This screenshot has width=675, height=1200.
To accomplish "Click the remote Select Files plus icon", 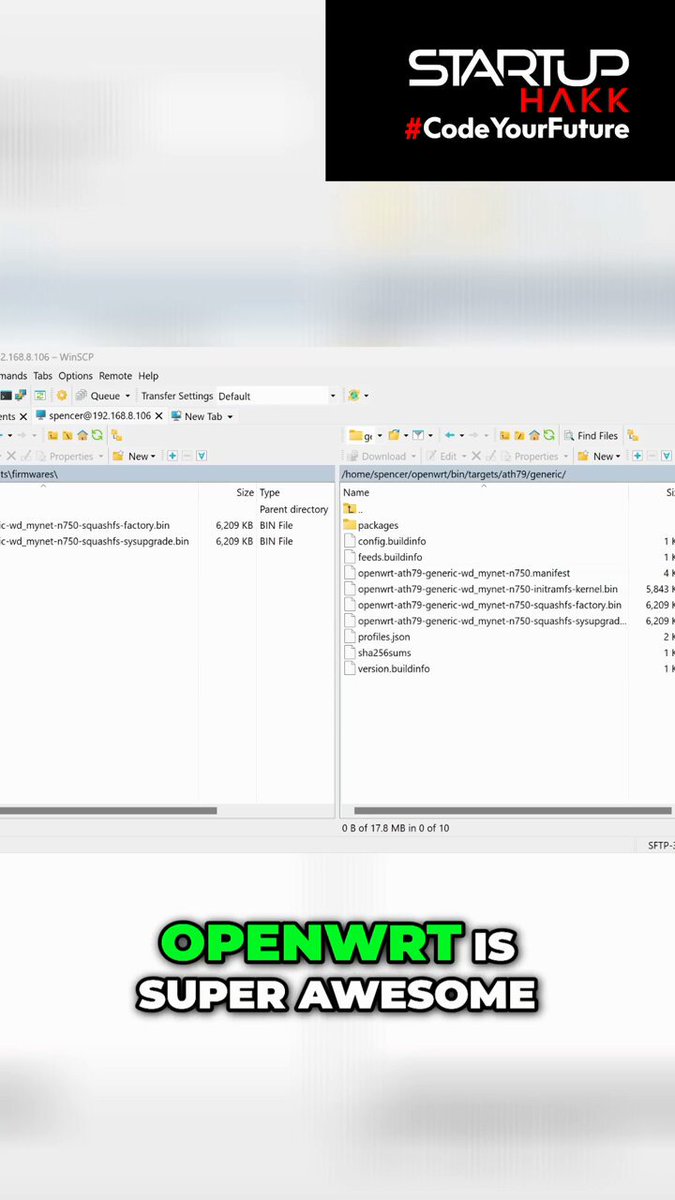I will pyautogui.click(x=639, y=456).
